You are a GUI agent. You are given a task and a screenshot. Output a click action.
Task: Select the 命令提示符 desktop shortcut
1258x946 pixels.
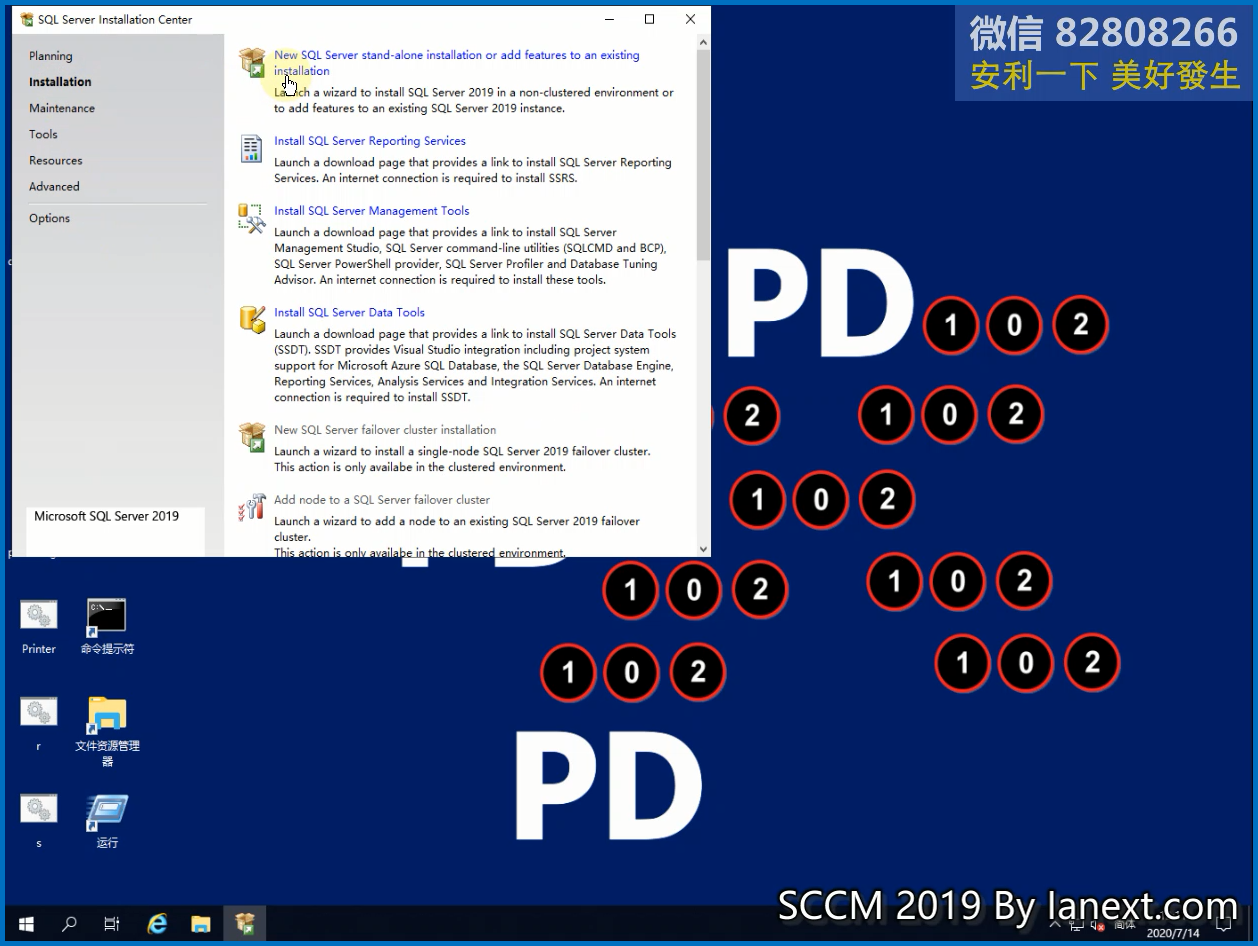point(107,627)
